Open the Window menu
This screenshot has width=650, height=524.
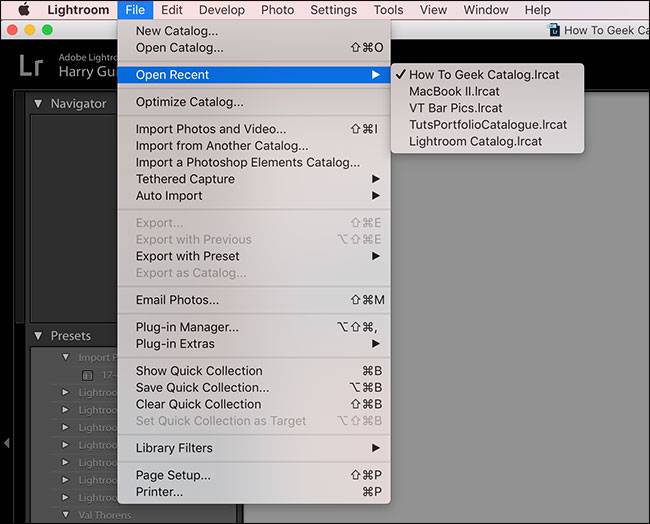point(486,10)
